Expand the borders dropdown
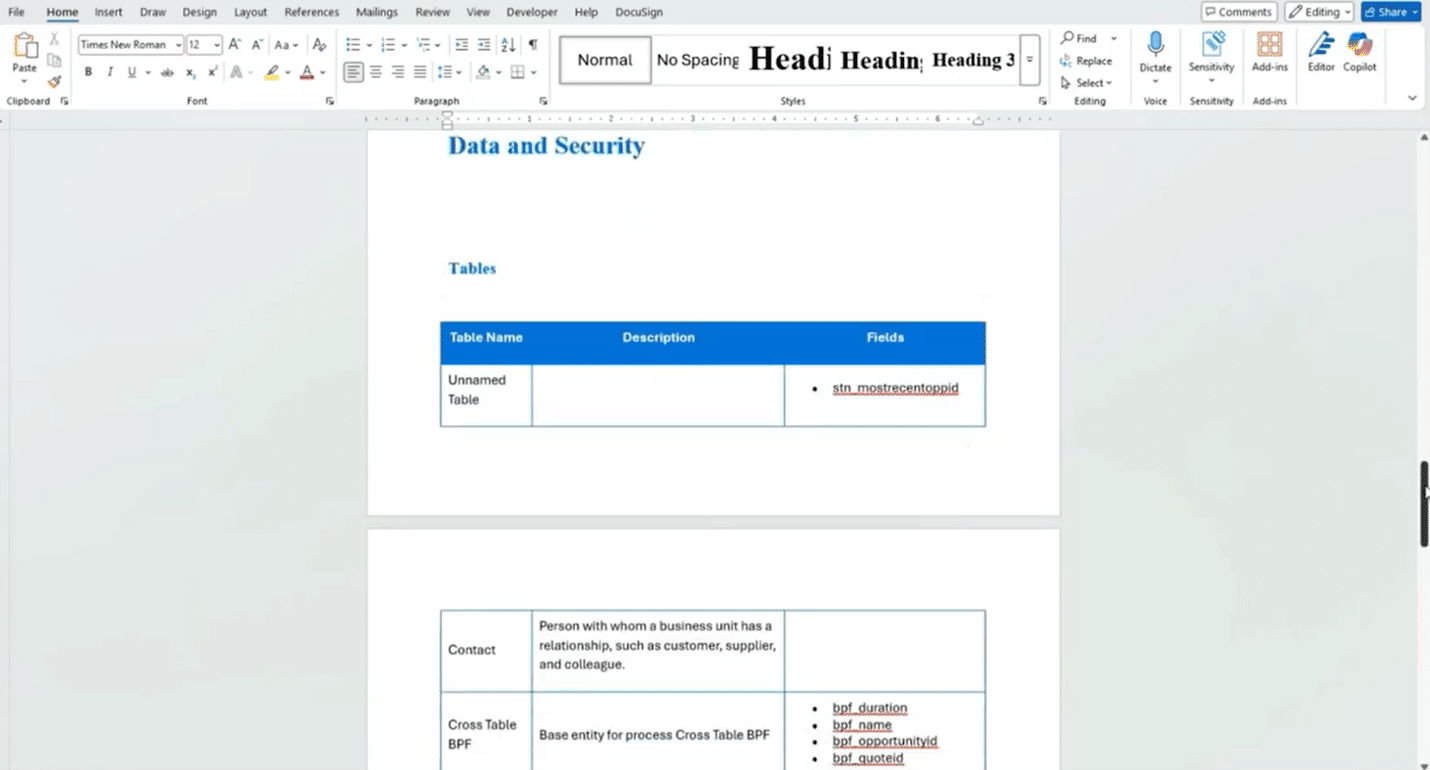The width and height of the screenshot is (1430, 770). pyautogui.click(x=534, y=72)
